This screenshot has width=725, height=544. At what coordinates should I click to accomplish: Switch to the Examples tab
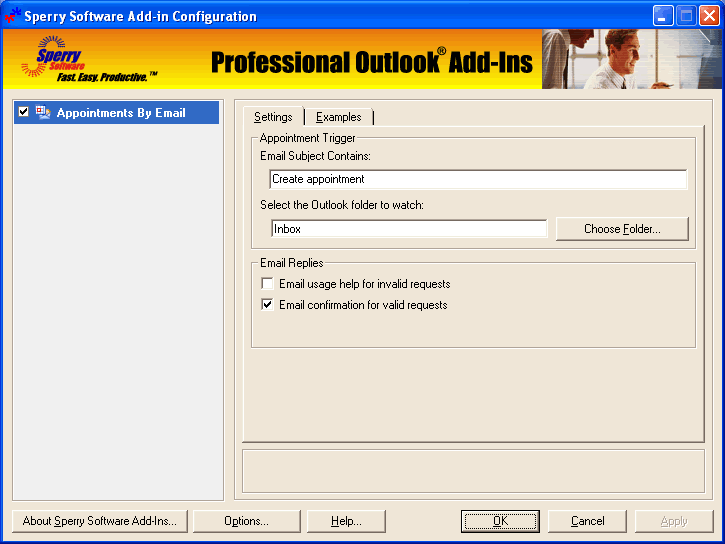pos(338,117)
